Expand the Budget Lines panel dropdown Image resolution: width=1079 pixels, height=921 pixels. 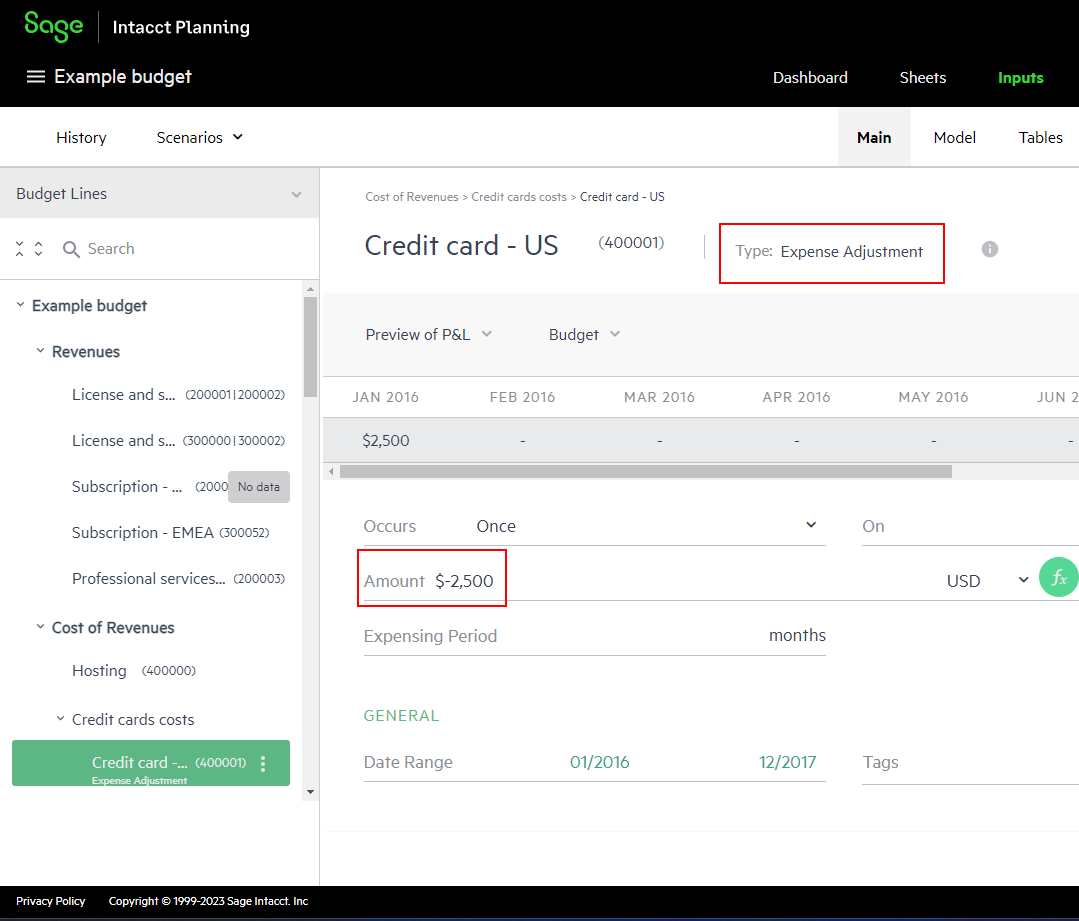297,194
